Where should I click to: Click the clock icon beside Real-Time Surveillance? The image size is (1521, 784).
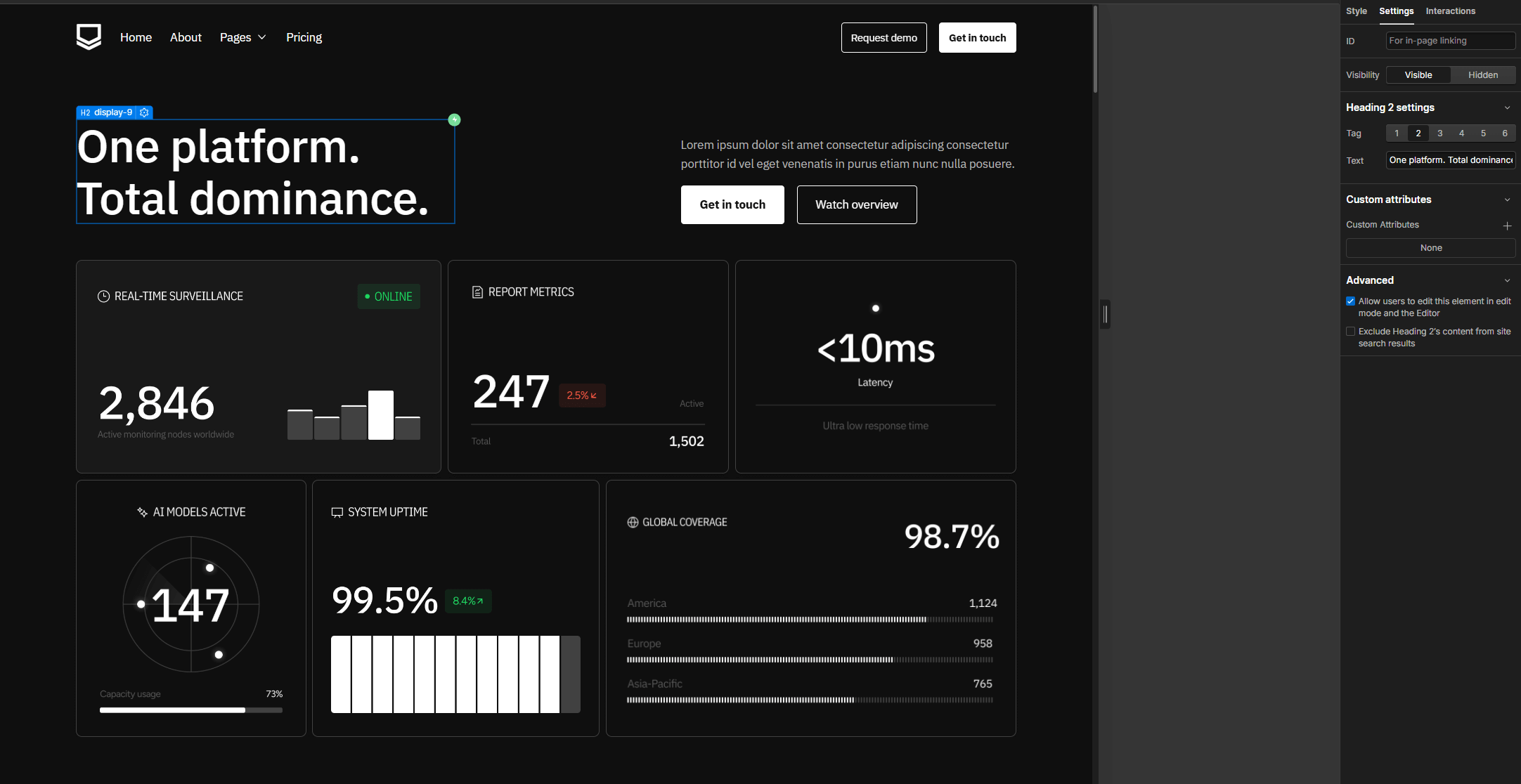[x=103, y=296]
